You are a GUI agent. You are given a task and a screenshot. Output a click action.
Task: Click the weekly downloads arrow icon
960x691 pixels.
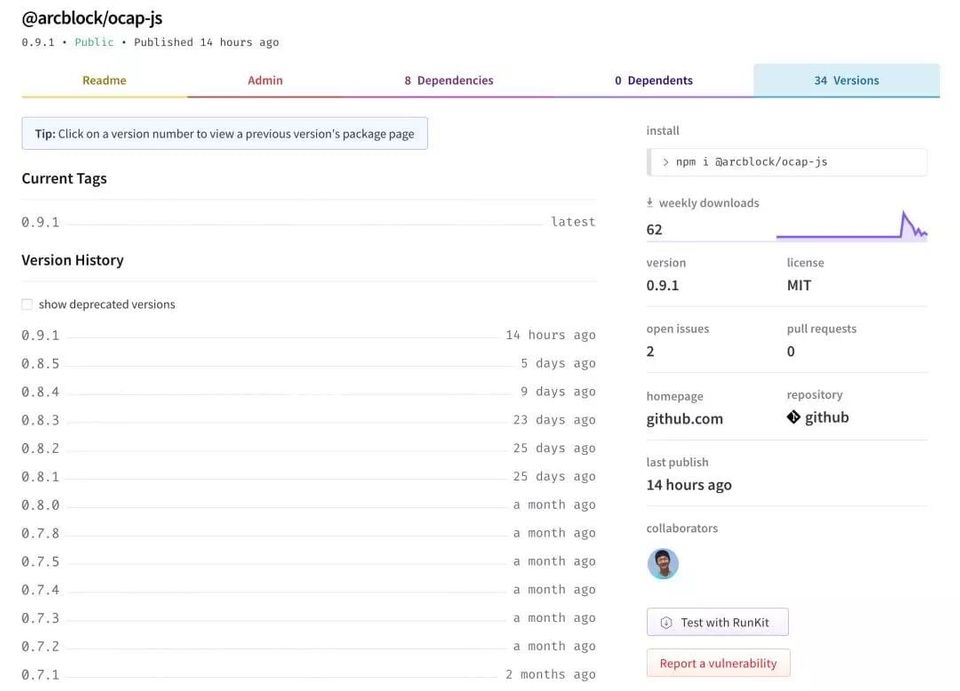pyautogui.click(x=651, y=203)
